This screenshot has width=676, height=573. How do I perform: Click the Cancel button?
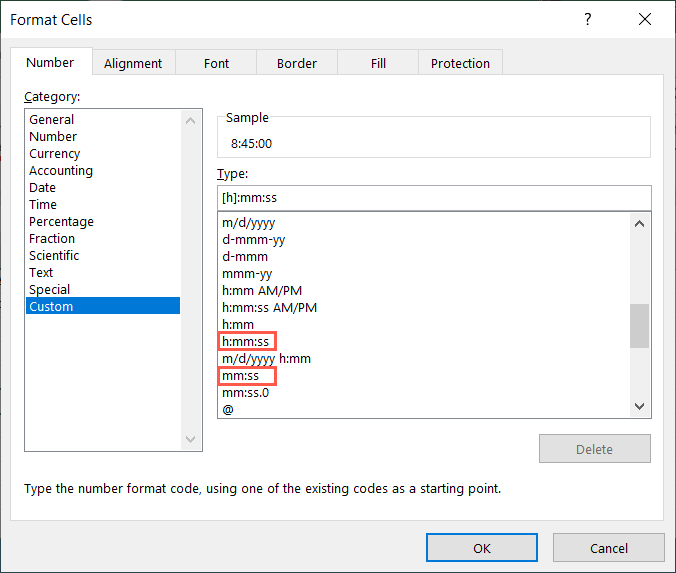(x=608, y=548)
